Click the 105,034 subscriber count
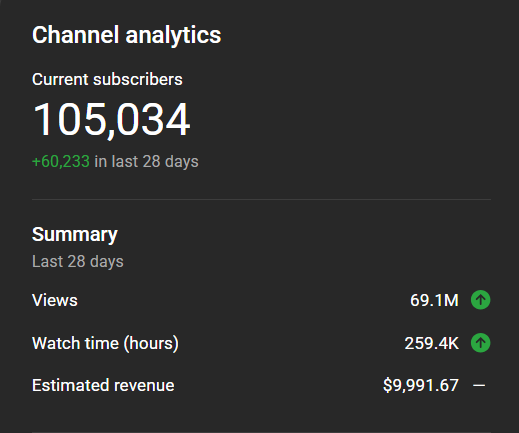Viewport: 519px width, 433px height. [x=112, y=120]
